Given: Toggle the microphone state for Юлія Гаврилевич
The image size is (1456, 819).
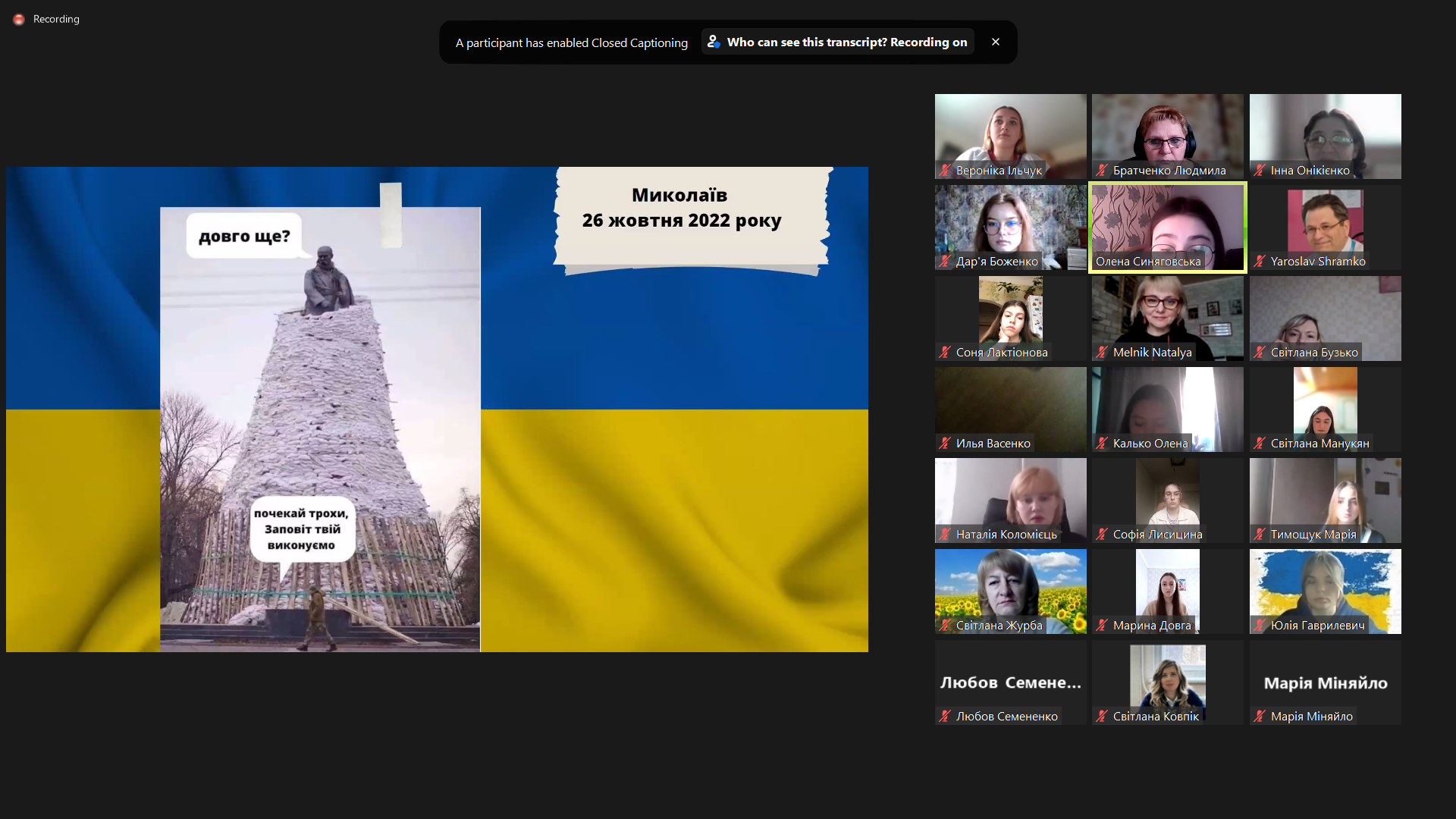Looking at the screenshot, I should [1260, 626].
